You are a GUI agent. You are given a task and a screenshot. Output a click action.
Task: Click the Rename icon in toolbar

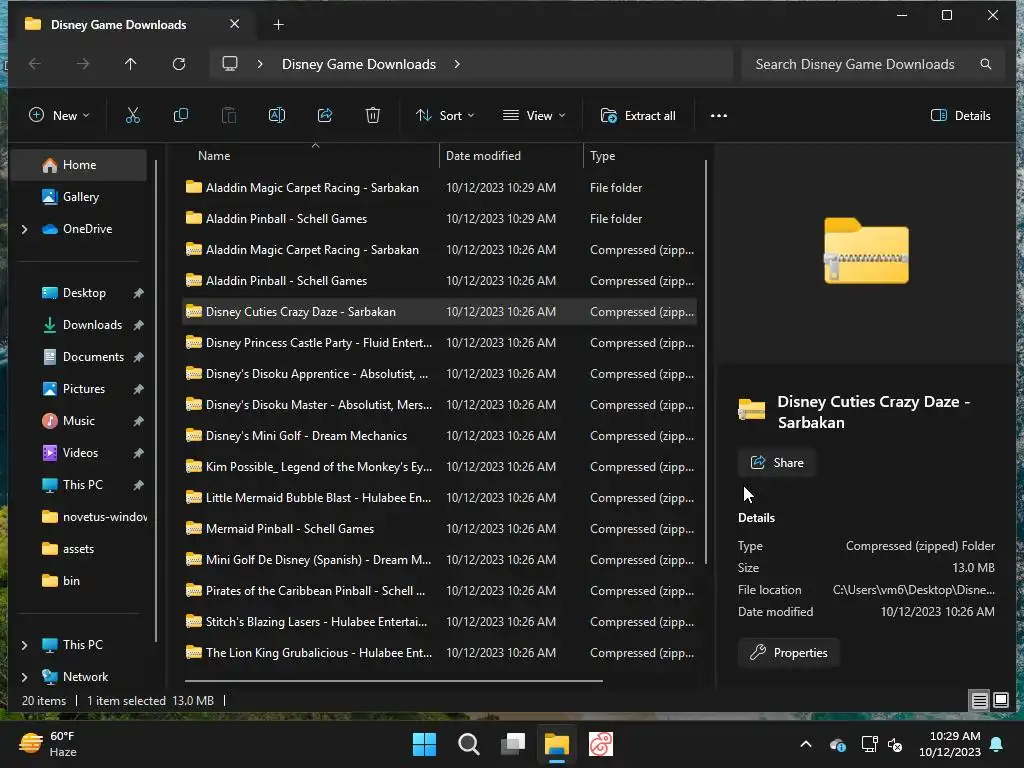[277, 116]
